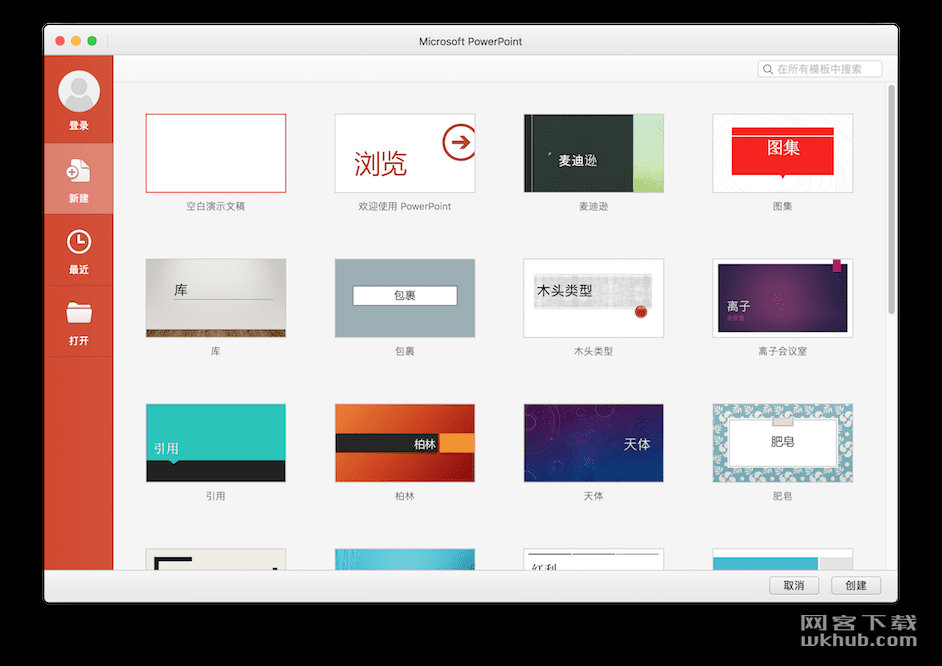This screenshot has height=666, width=942.
Task: Maximize window with the green button
Action: point(92,41)
